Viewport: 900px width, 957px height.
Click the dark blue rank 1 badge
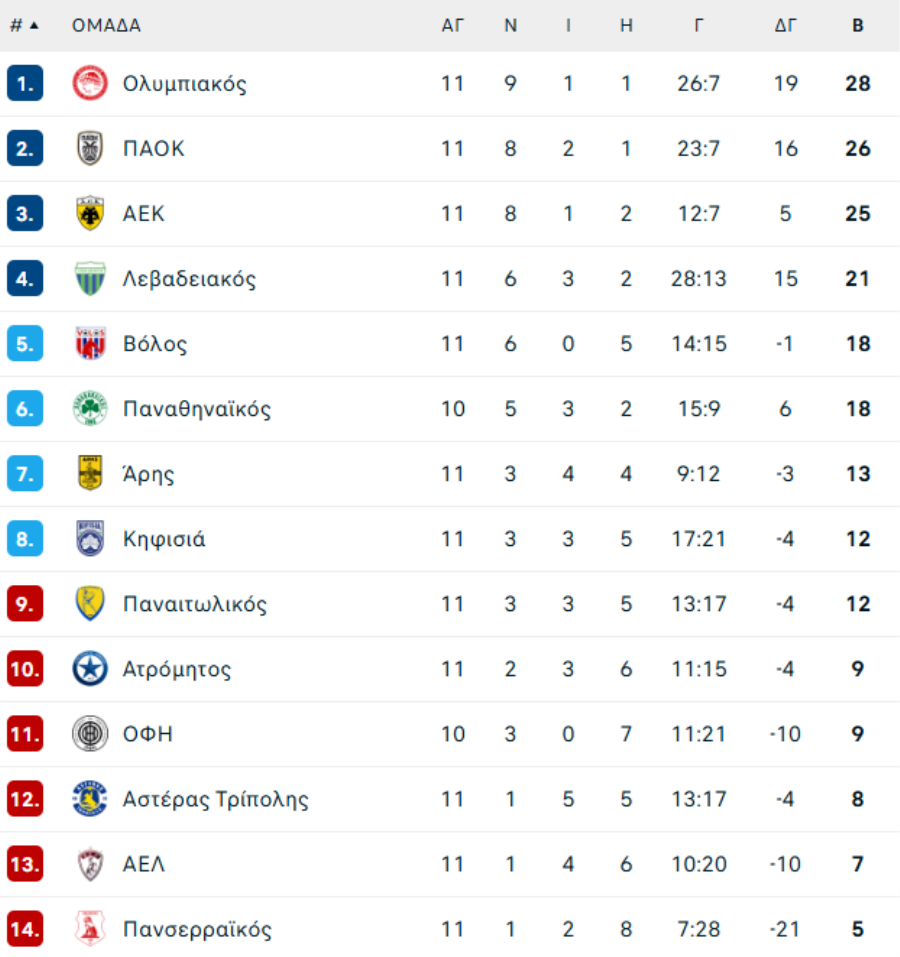[25, 84]
